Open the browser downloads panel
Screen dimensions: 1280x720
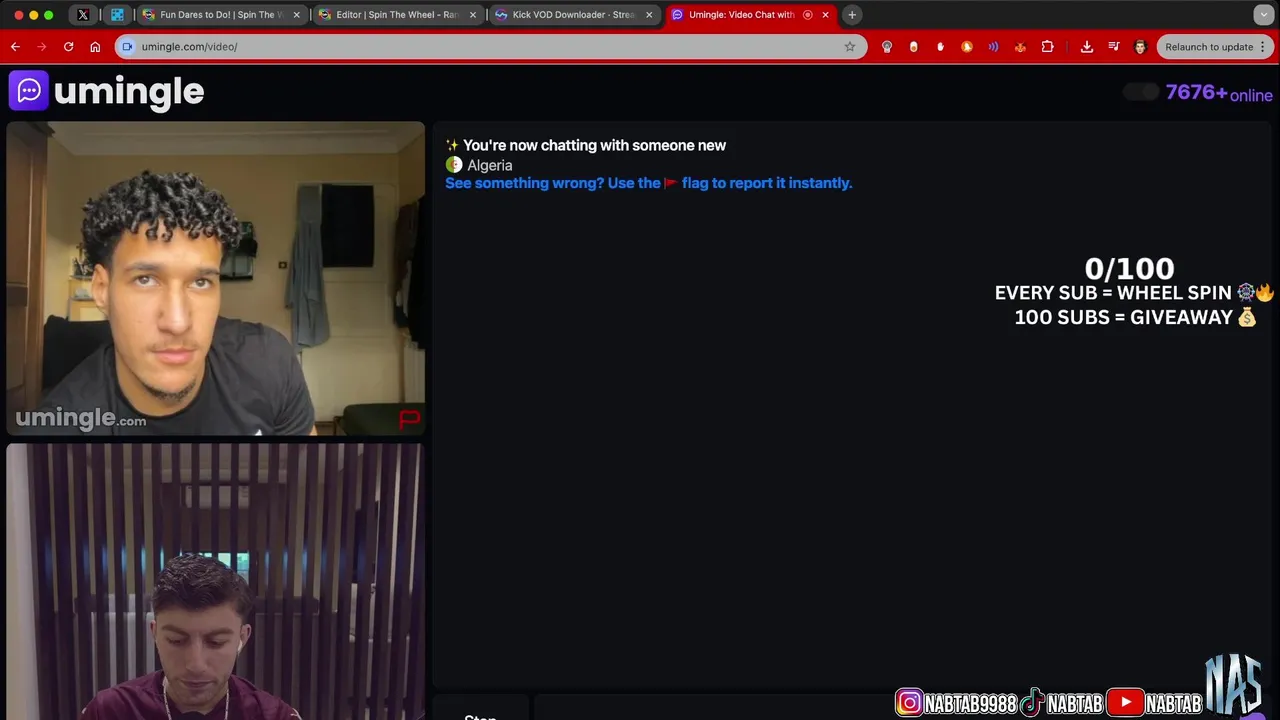coord(1087,47)
